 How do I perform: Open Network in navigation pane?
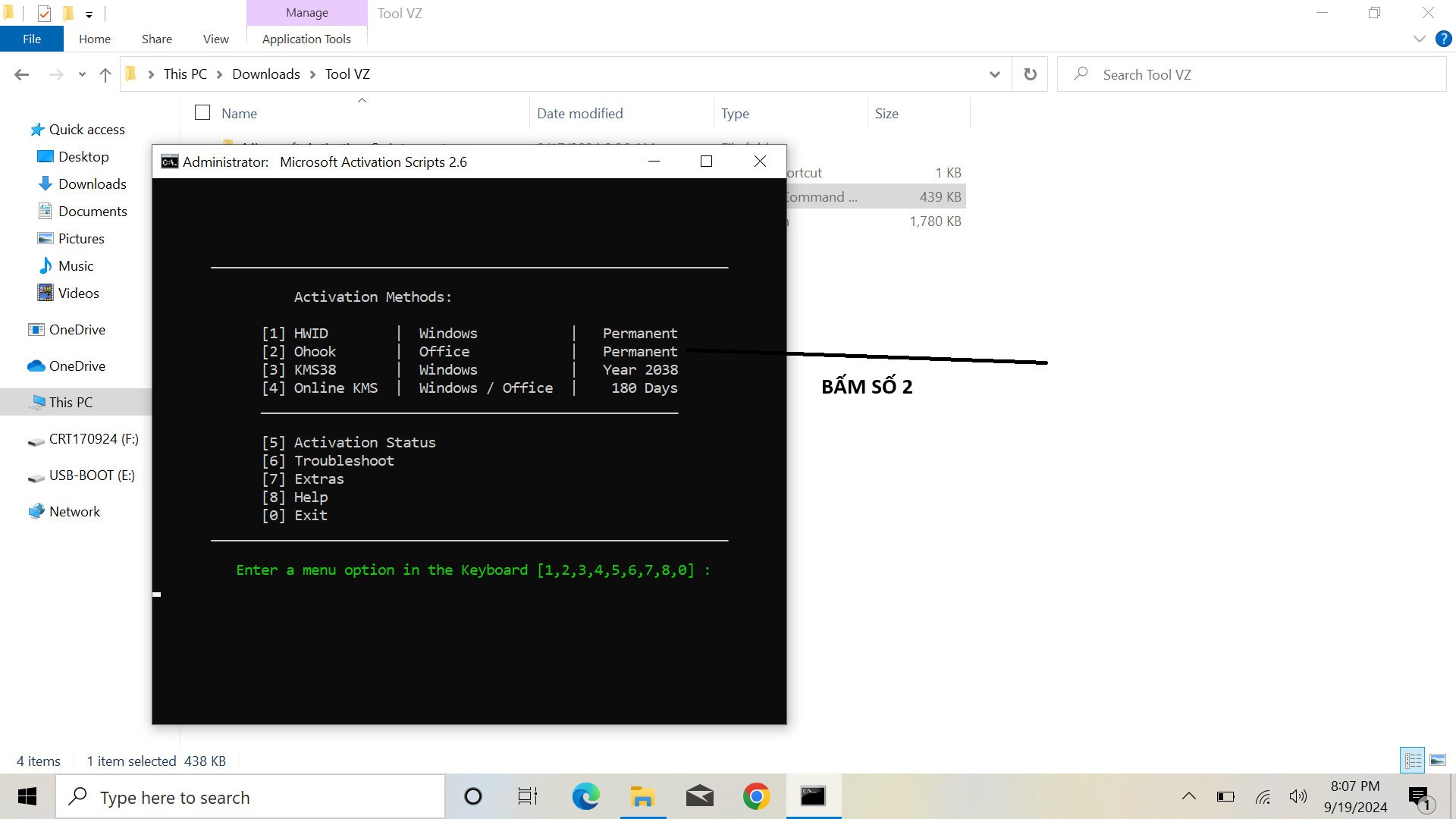pos(74,512)
